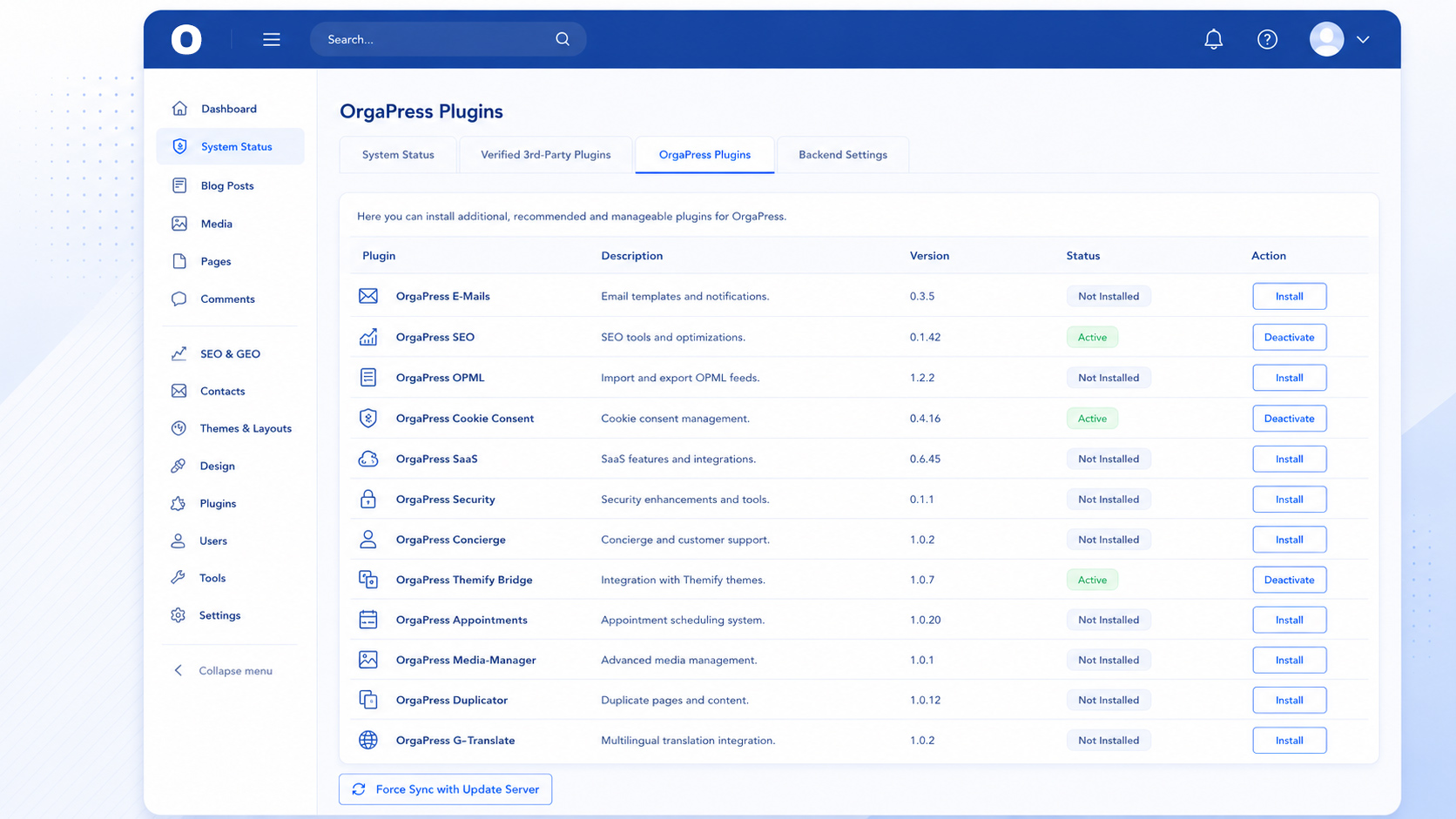Install the OrgaPress E-Mails plugin
This screenshot has width=1456, height=819.
point(1289,296)
